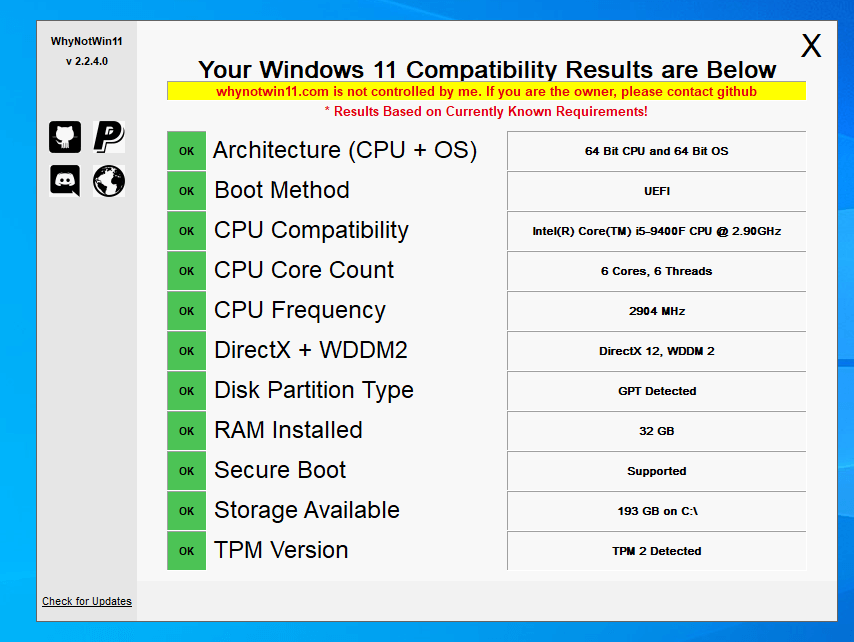Screen dimensions: 854x642
Task: Close the WhyNotWin11 window with X
Action: click(811, 46)
